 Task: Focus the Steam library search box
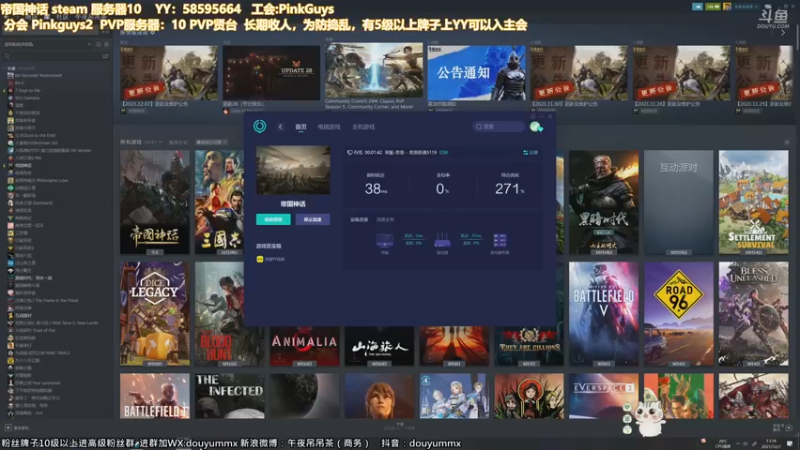point(51,56)
